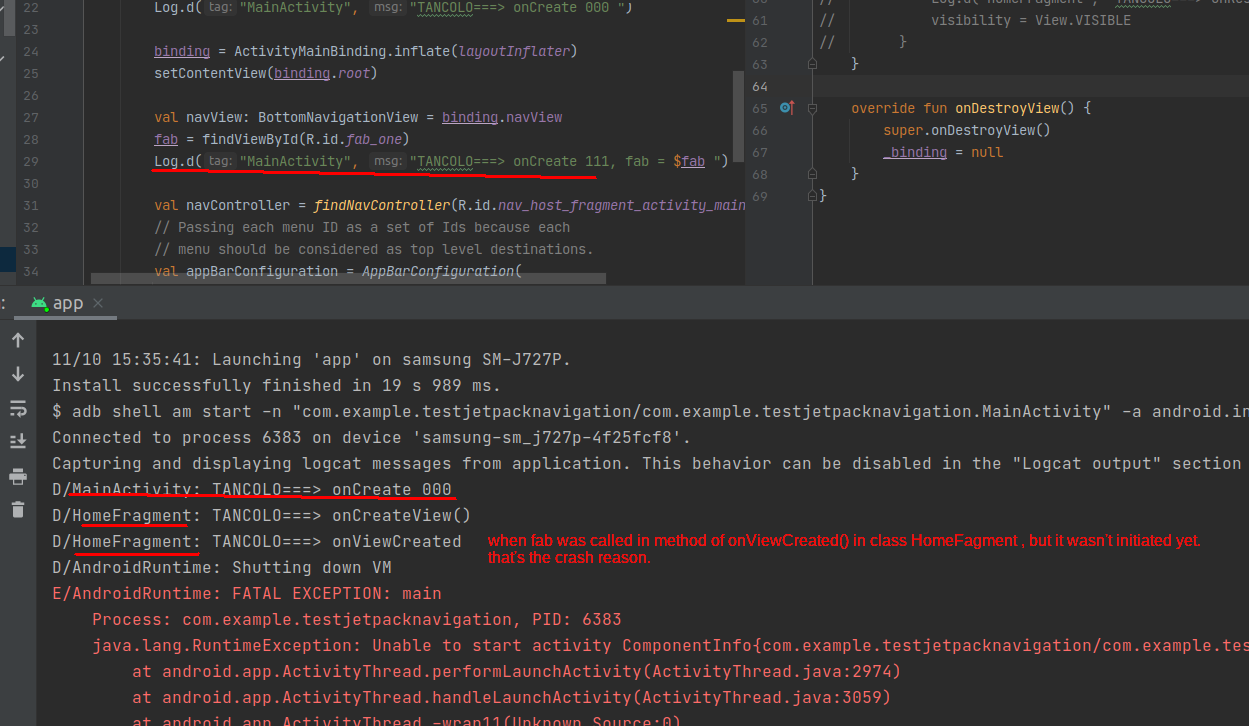Click 'layoutInflater' argument on line 24
The height and width of the screenshot is (726, 1249).
tap(514, 51)
